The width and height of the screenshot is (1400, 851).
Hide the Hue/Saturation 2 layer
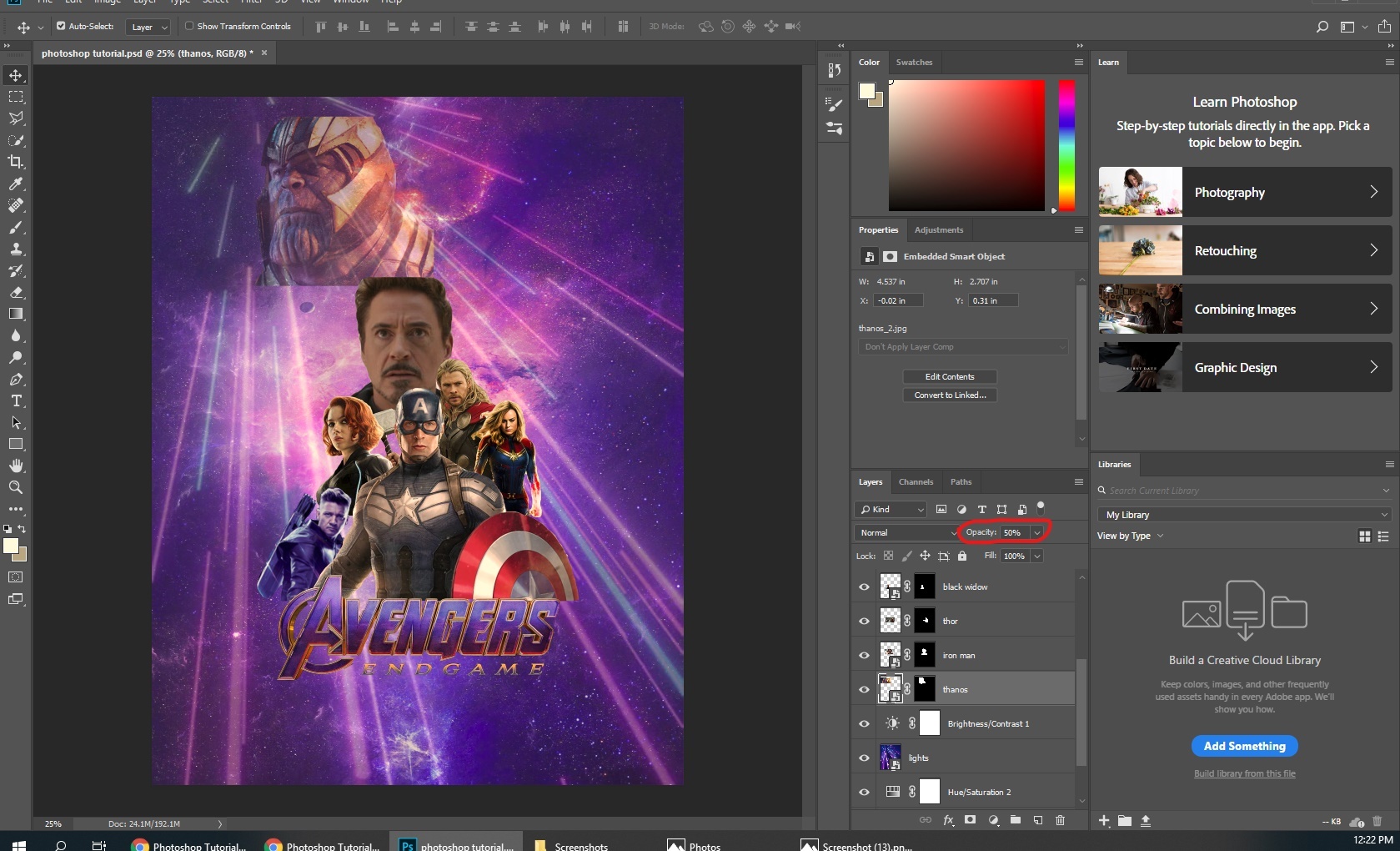pyautogui.click(x=865, y=792)
